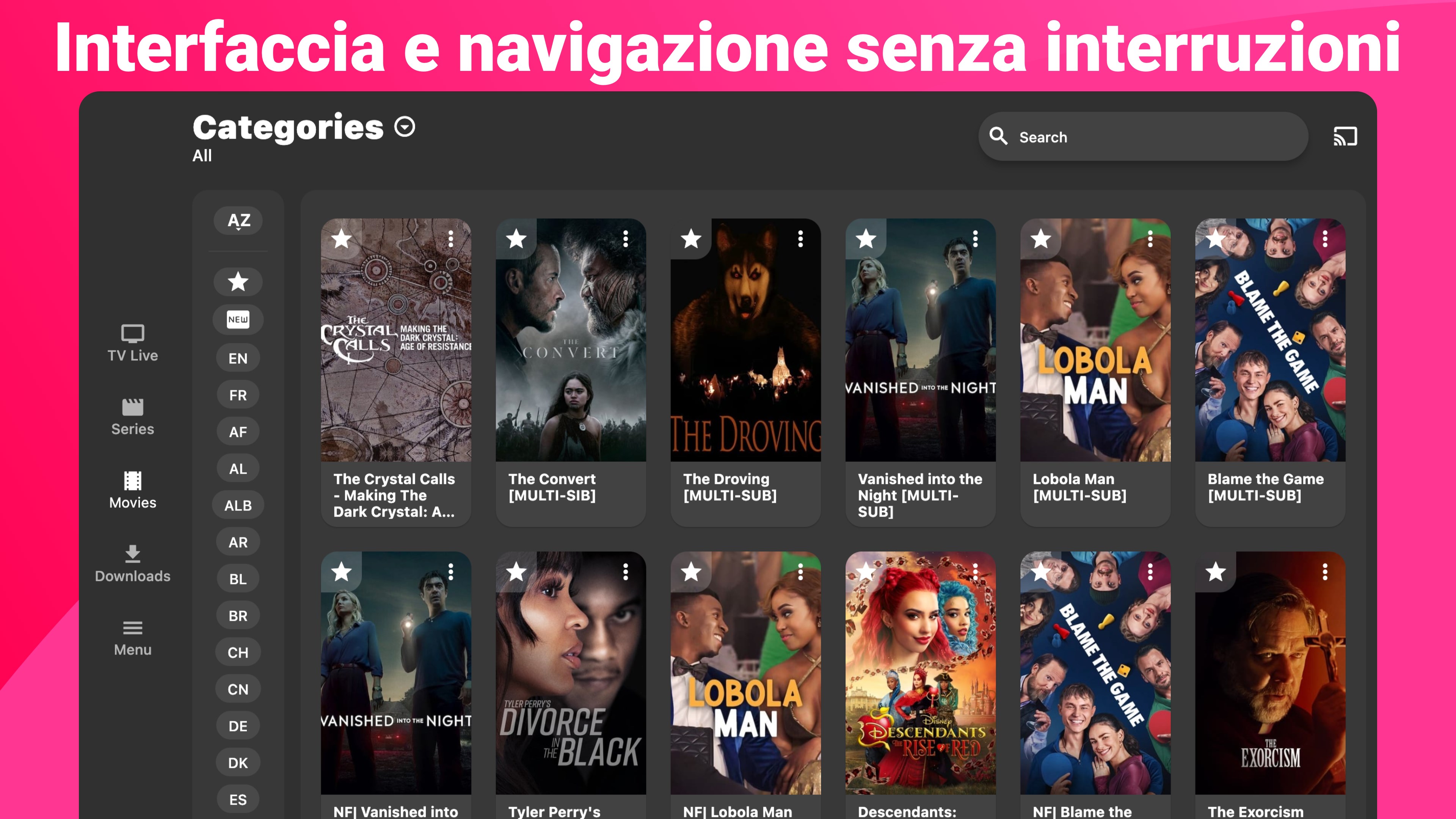Image resolution: width=1456 pixels, height=819 pixels.
Task: Show favorites using sidebar star filter
Action: point(238,281)
